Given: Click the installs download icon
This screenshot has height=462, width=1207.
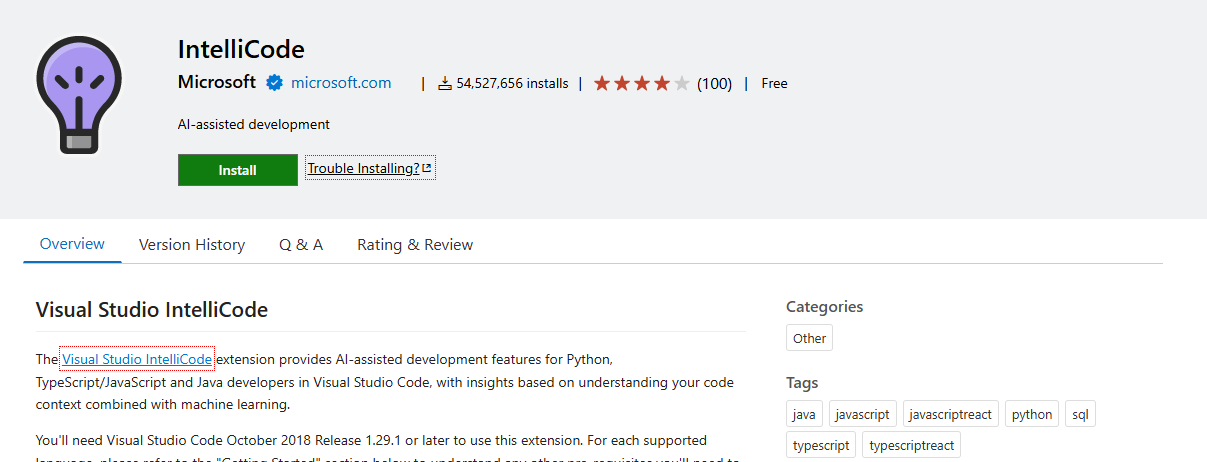Looking at the screenshot, I should (x=445, y=84).
